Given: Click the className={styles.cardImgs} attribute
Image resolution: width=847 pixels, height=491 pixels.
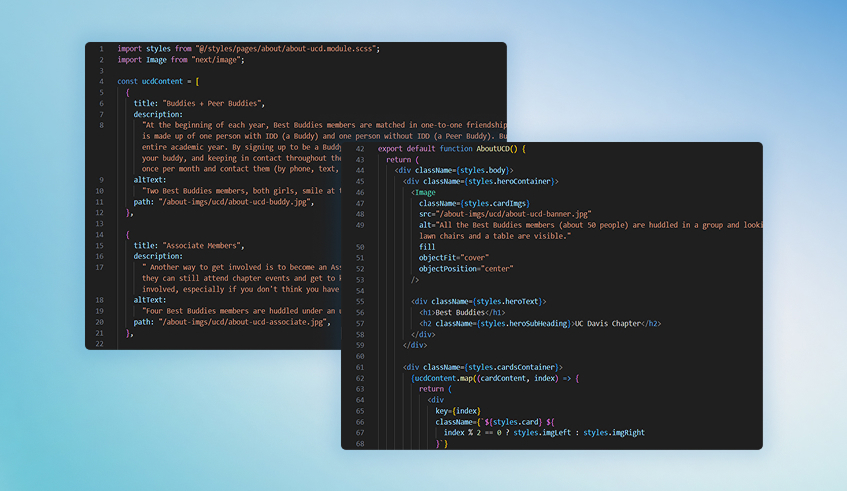Looking at the screenshot, I should [x=474, y=204].
